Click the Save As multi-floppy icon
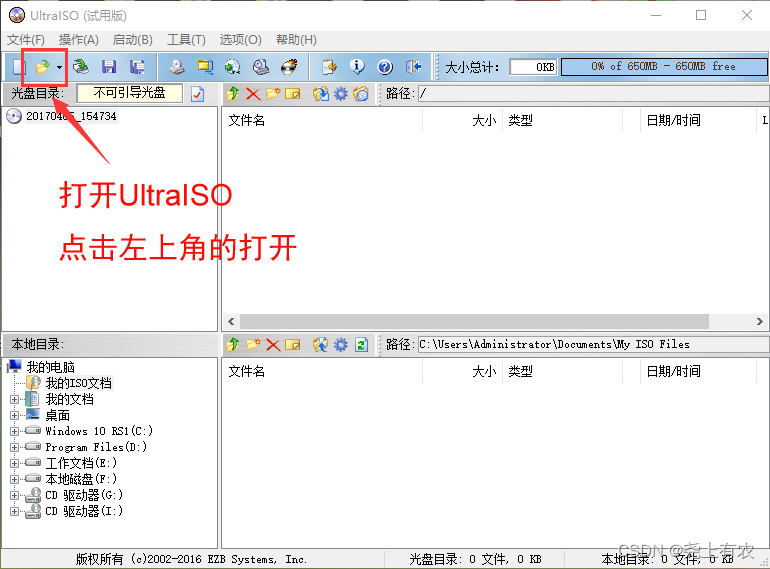Screen dimensions: 770x569 click(x=137, y=66)
